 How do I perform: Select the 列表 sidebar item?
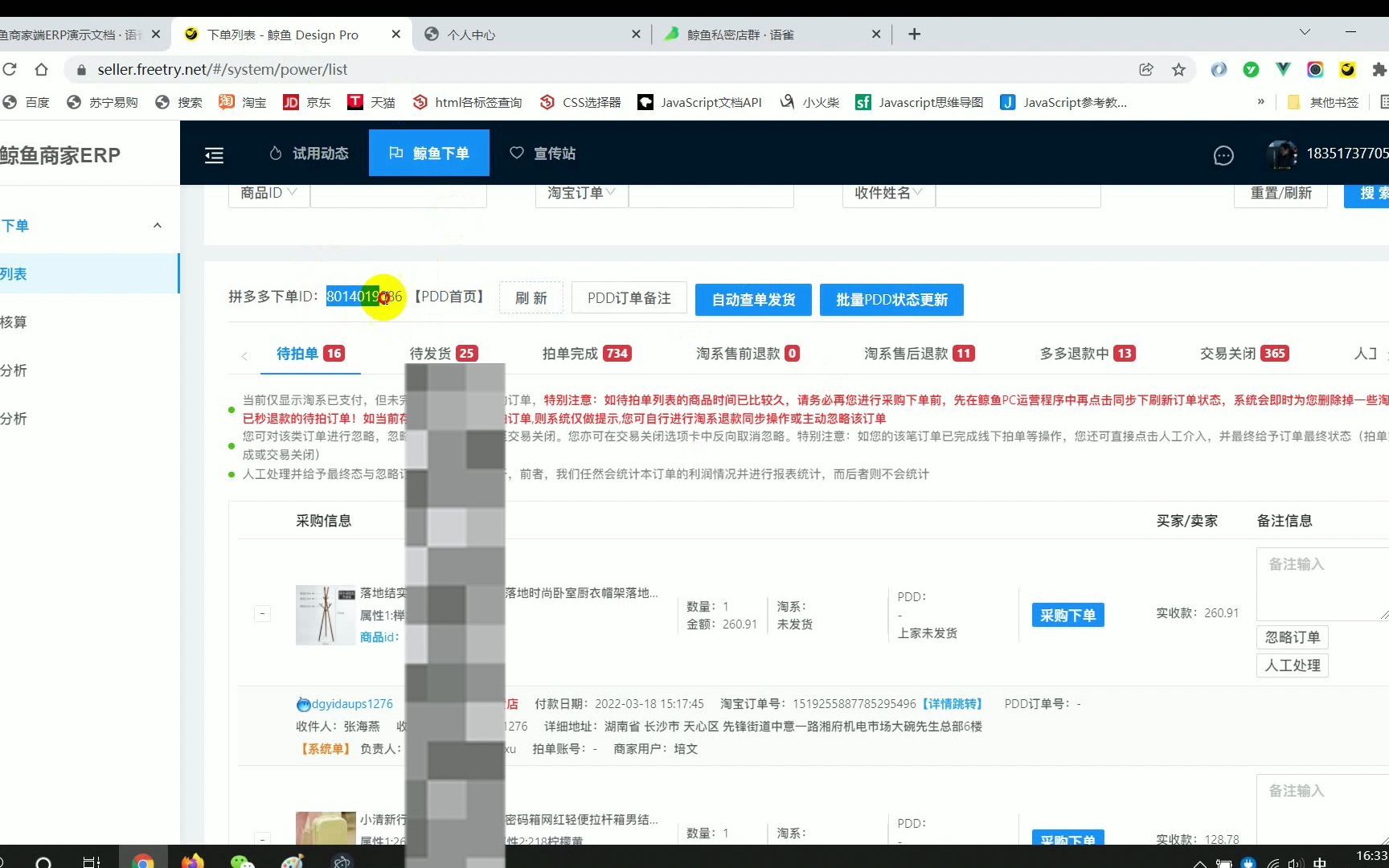pyautogui.click(x=88, y=274)
